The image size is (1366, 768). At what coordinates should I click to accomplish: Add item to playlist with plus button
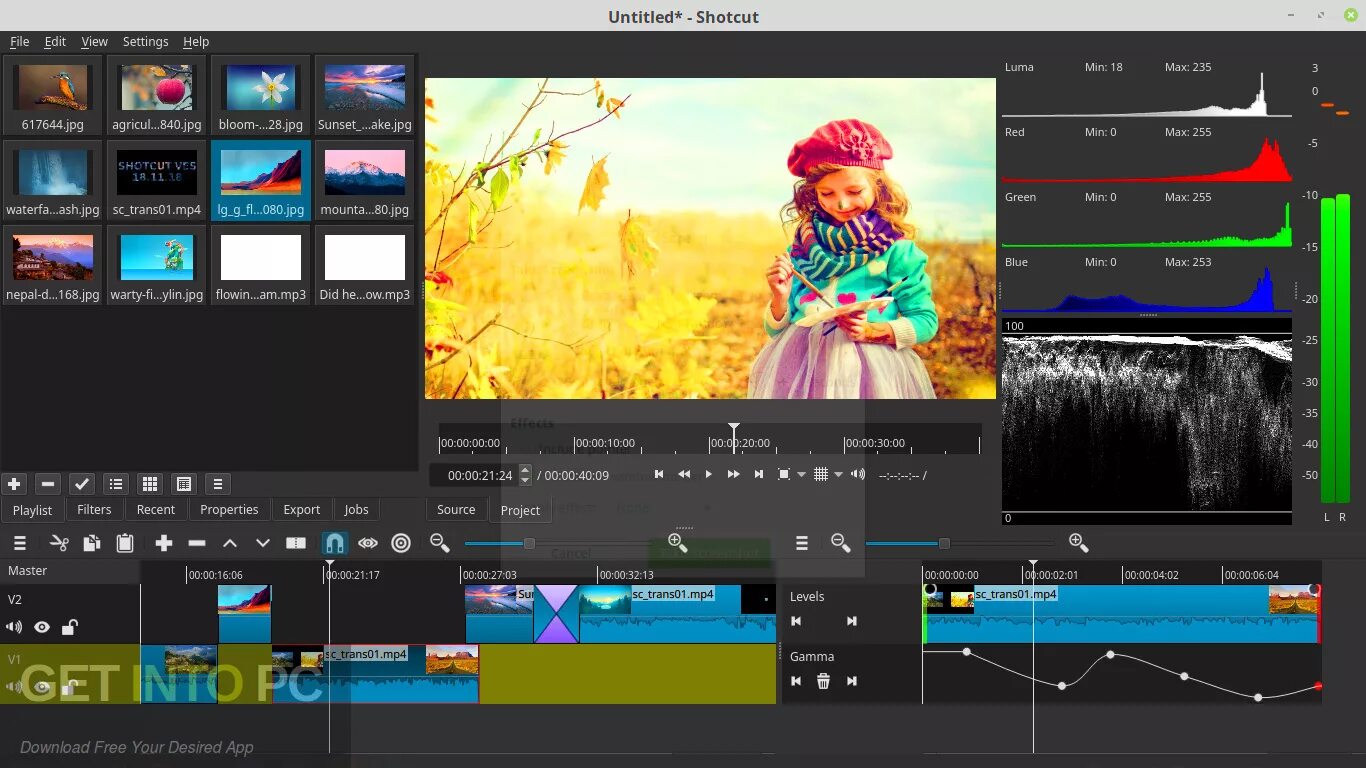tap(14, 484)
